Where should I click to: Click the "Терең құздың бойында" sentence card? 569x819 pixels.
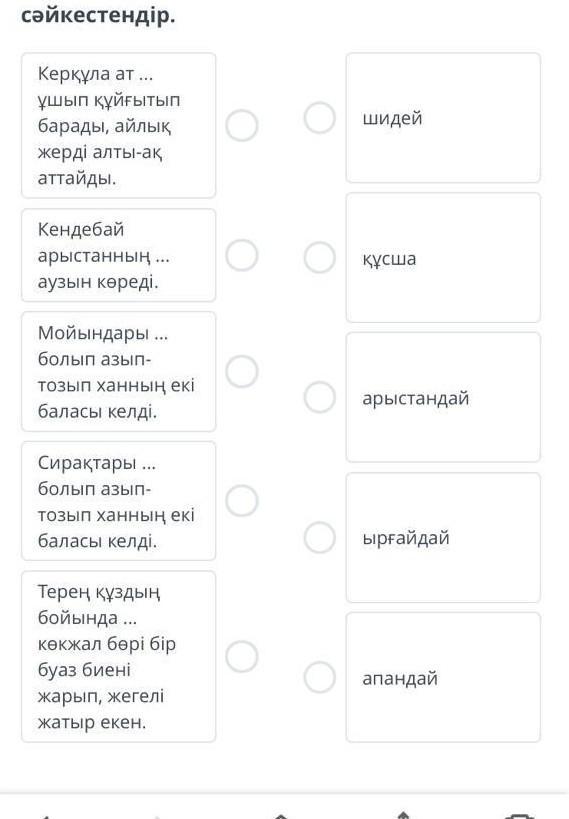coord(119,656)
